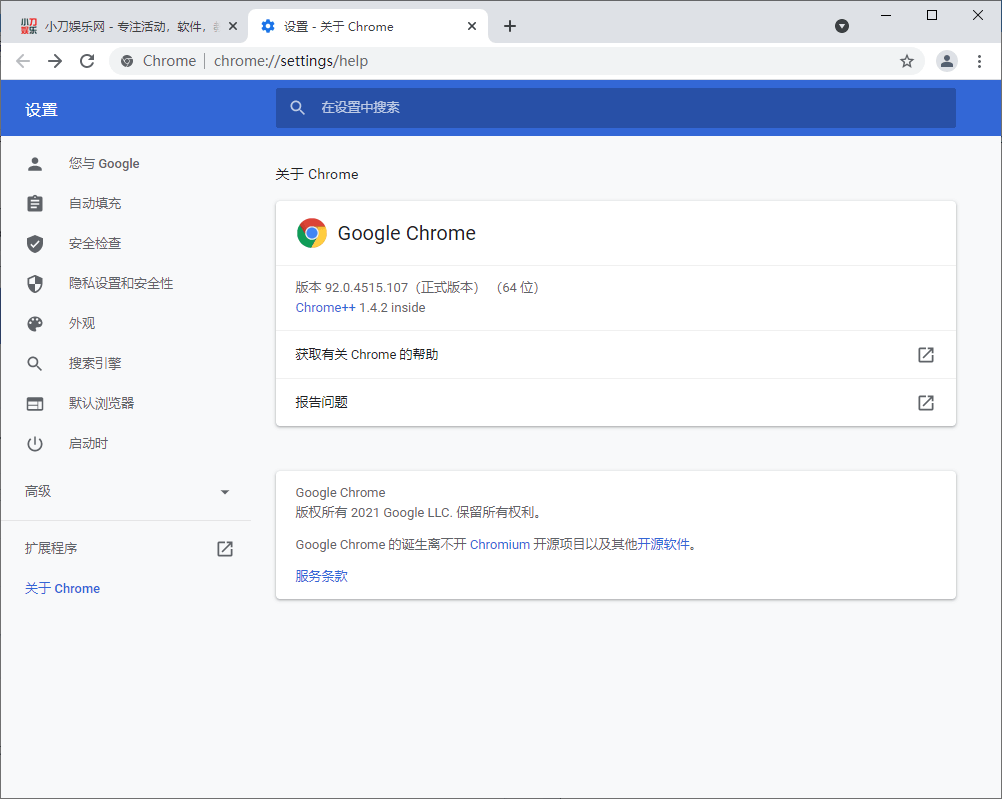The height and width of the screenshot is (799, 1002).
Task: Expand the 高级 advanced settings section
Action: point(127,492)
